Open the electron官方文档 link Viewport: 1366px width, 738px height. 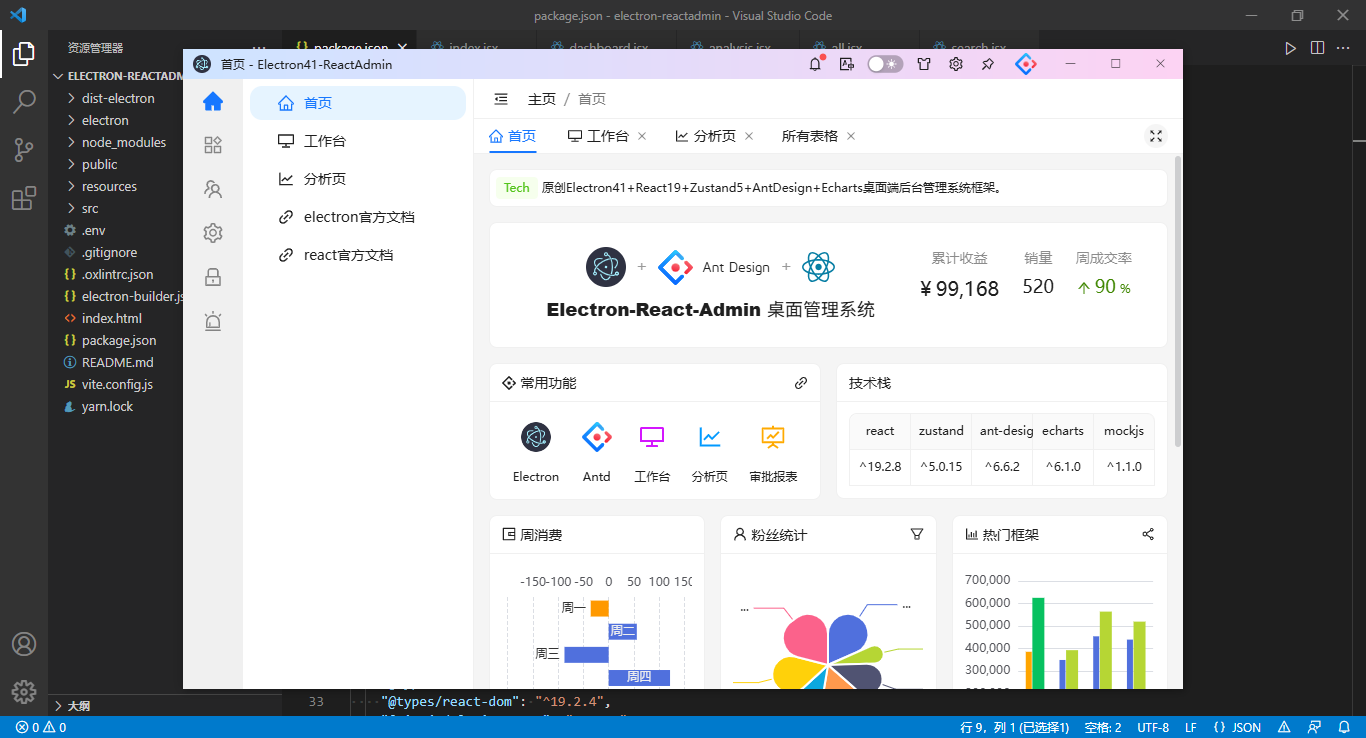pyautogui.click(x=358, y=217)
